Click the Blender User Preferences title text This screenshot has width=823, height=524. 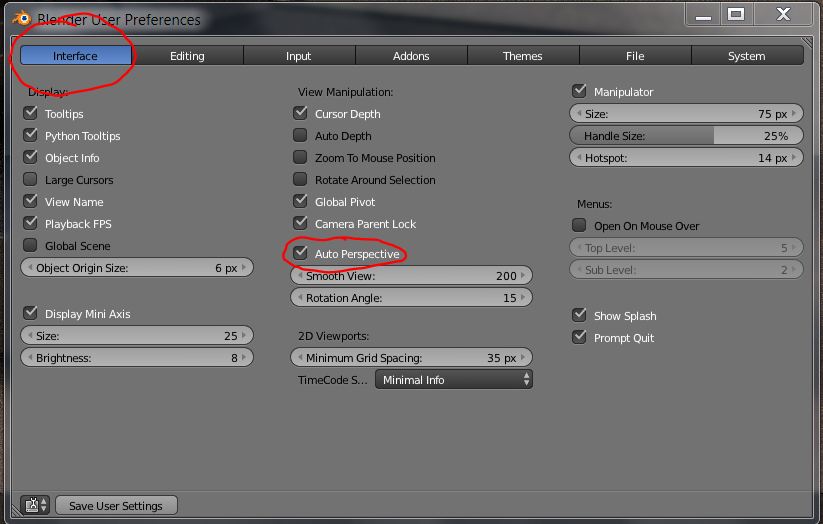tap(119, 20)
